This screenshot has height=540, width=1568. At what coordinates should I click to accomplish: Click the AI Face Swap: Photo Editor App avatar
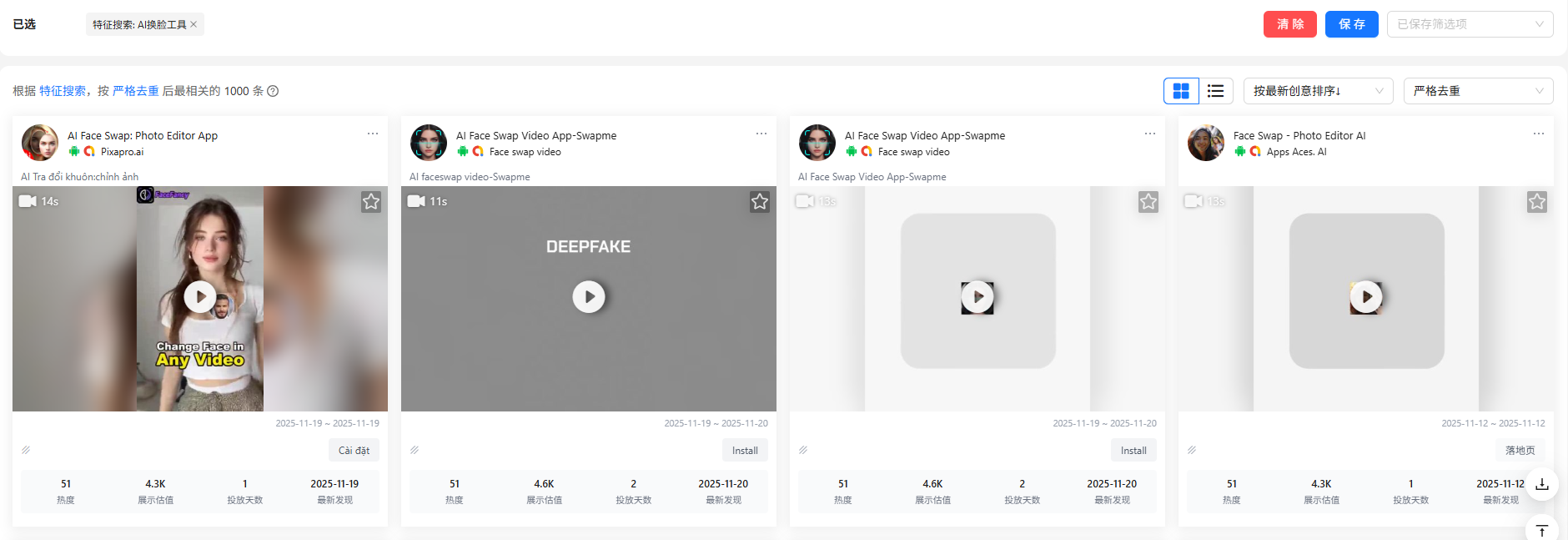[40, 143]
